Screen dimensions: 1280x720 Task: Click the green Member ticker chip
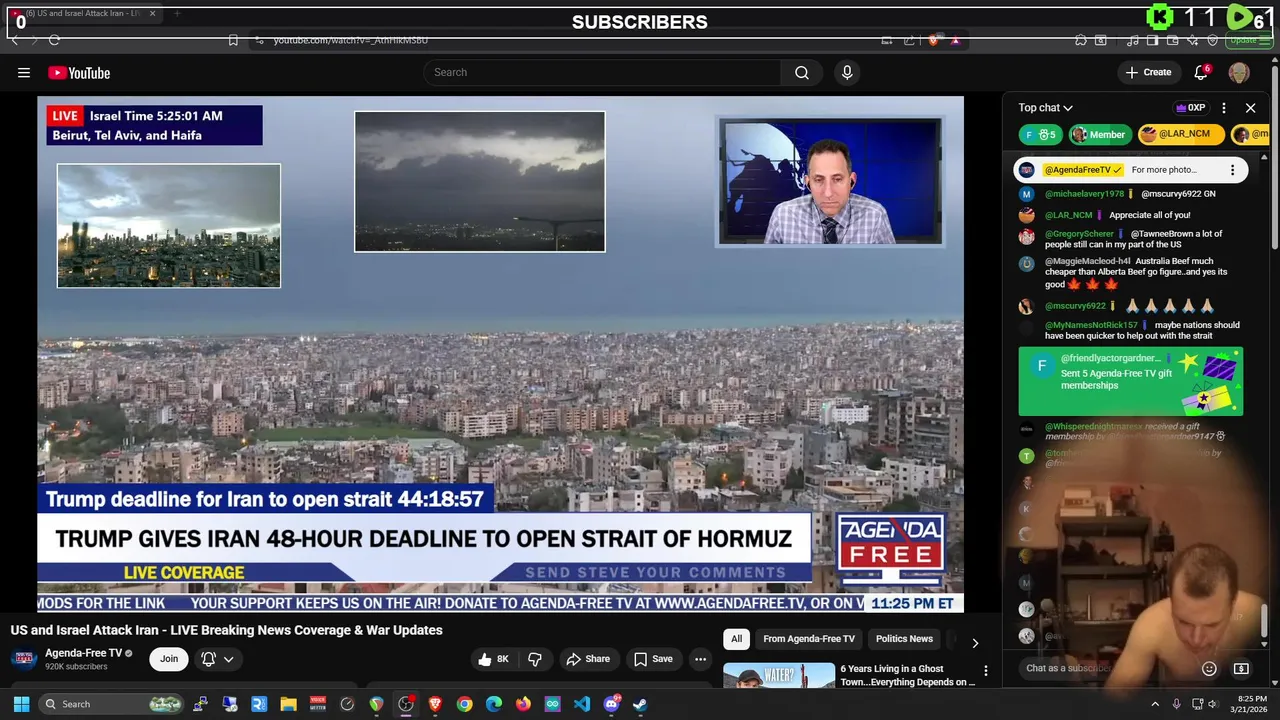point(1099,134)
